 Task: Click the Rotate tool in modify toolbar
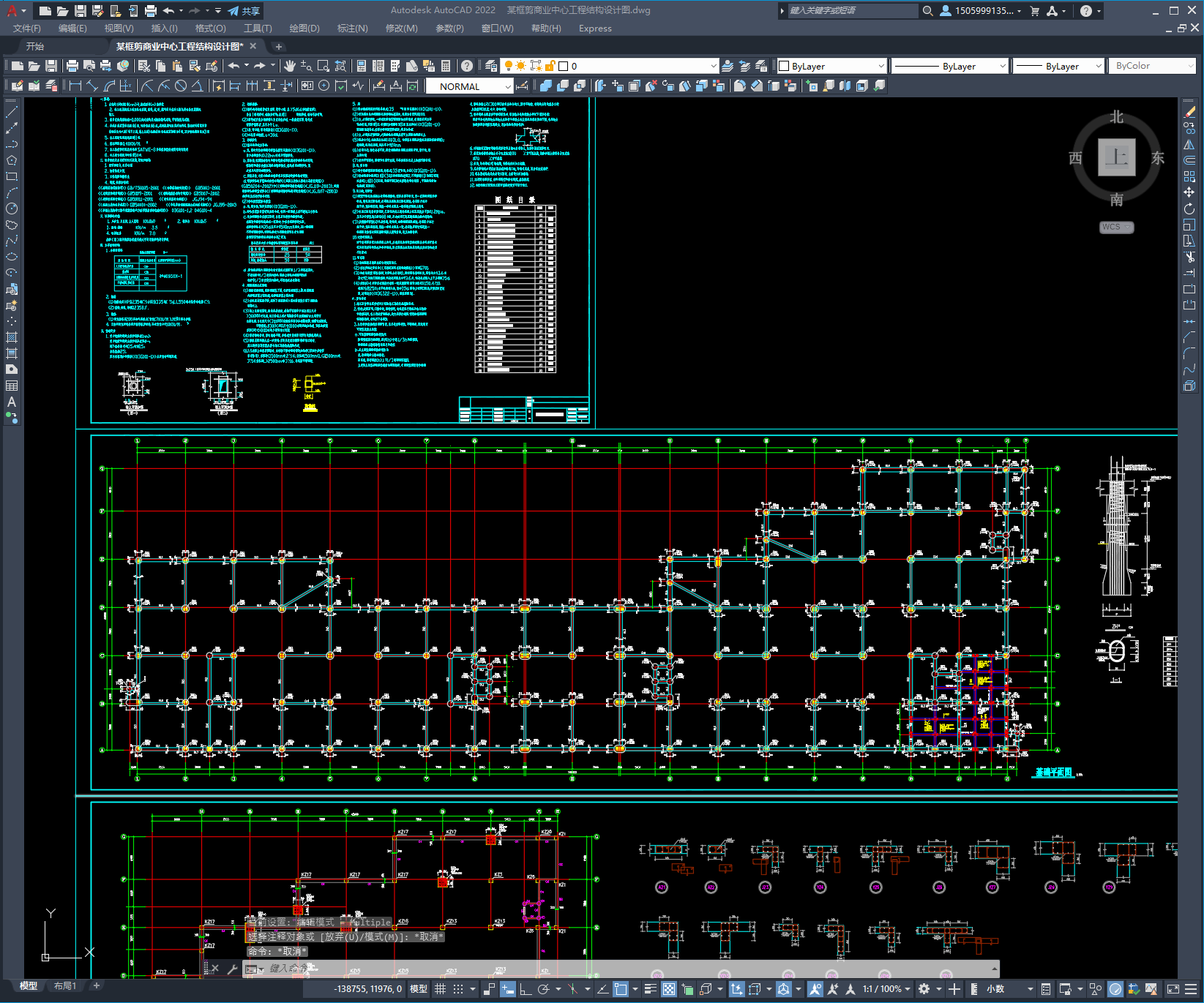(1189, 209)
